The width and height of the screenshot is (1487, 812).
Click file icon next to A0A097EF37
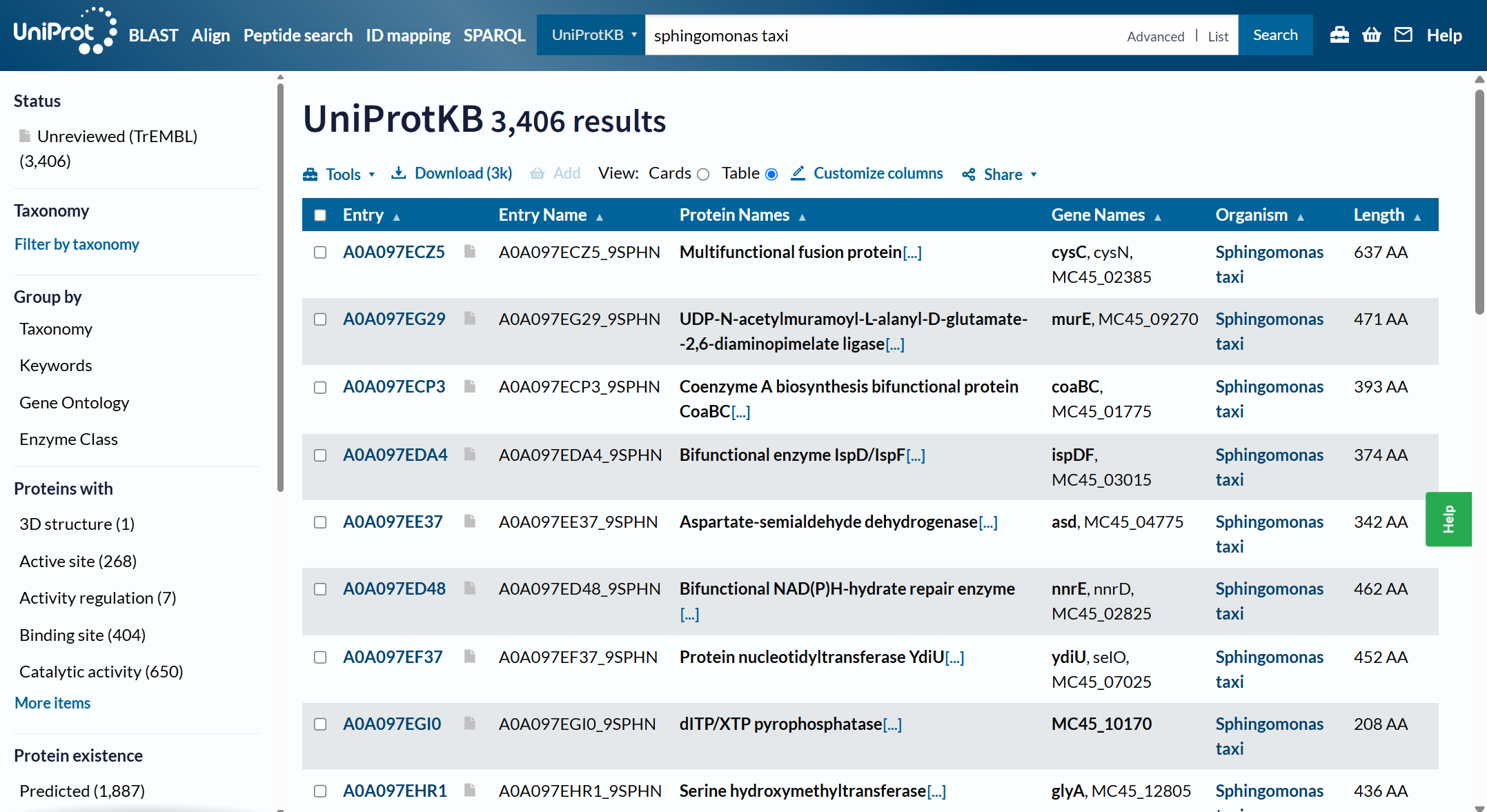click(x=470, y=656)
